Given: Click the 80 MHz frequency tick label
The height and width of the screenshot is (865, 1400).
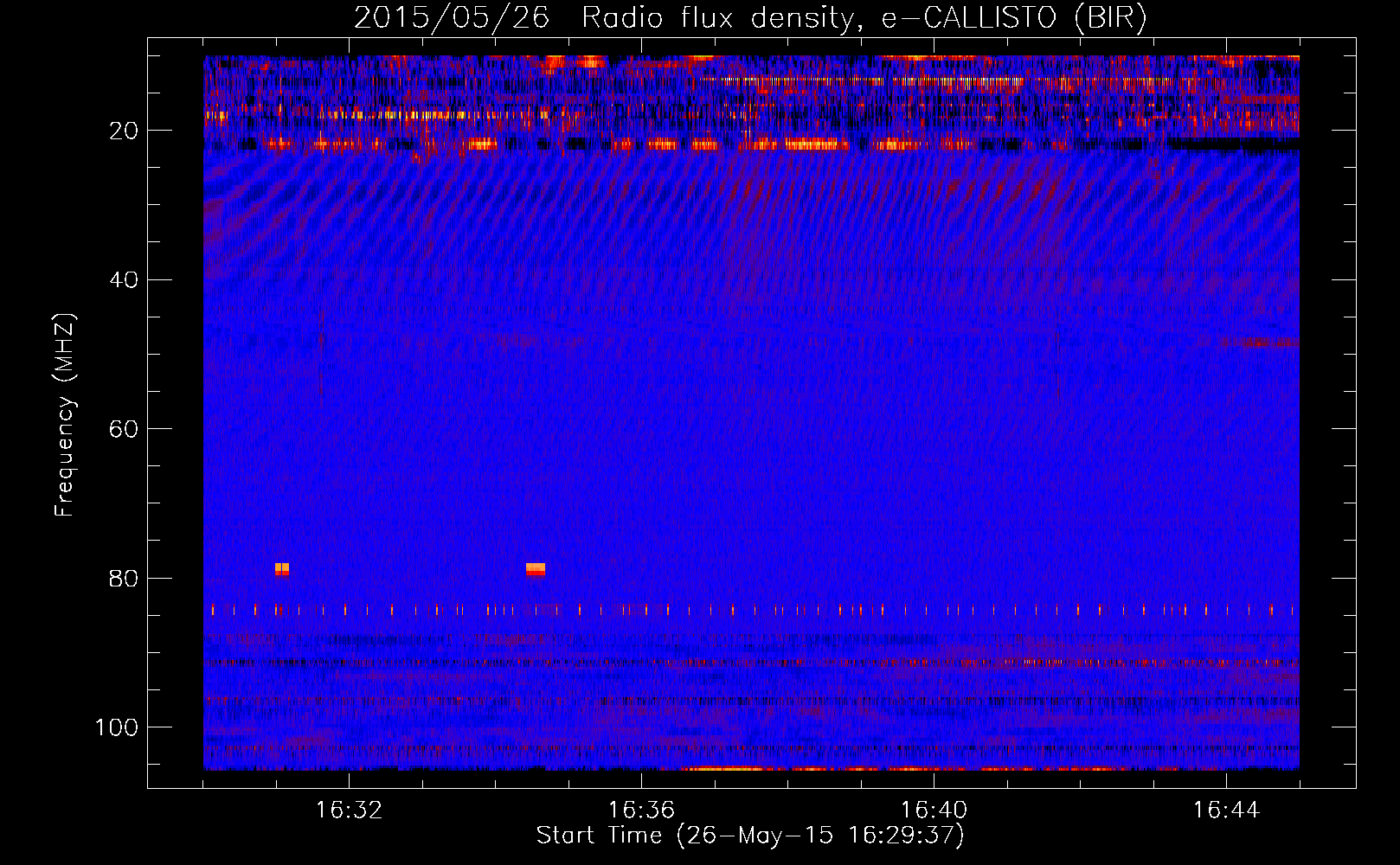Looking at the screenshot, I should [124, 579].
